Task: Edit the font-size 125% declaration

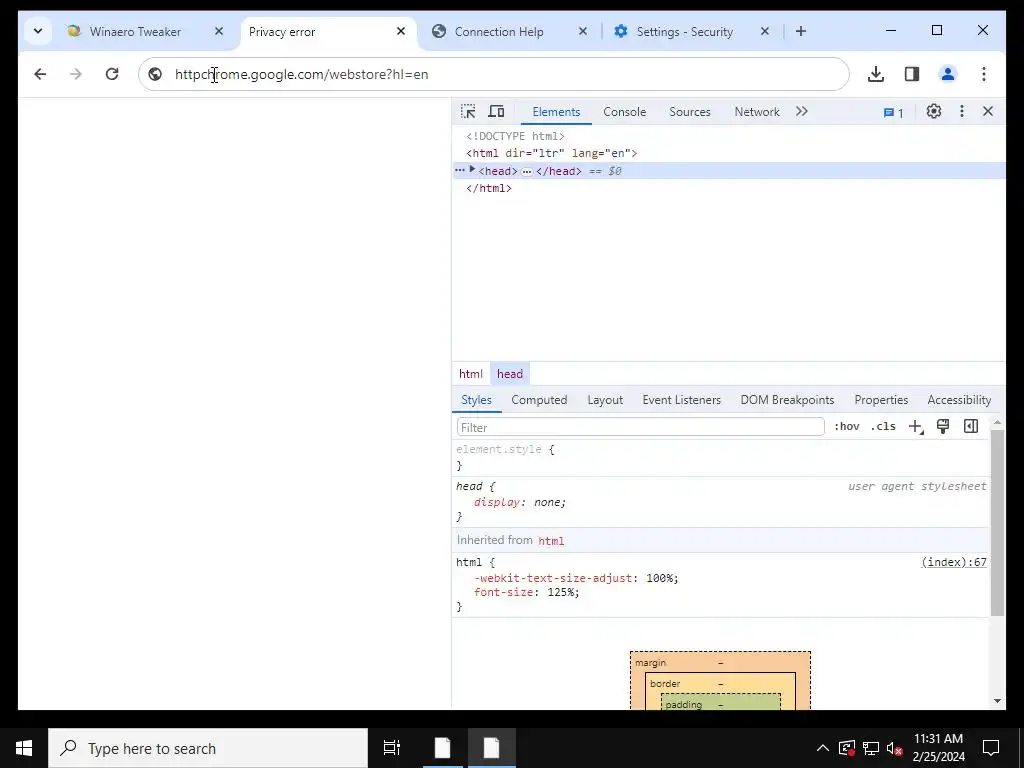Action: click(x=526, y=592)
